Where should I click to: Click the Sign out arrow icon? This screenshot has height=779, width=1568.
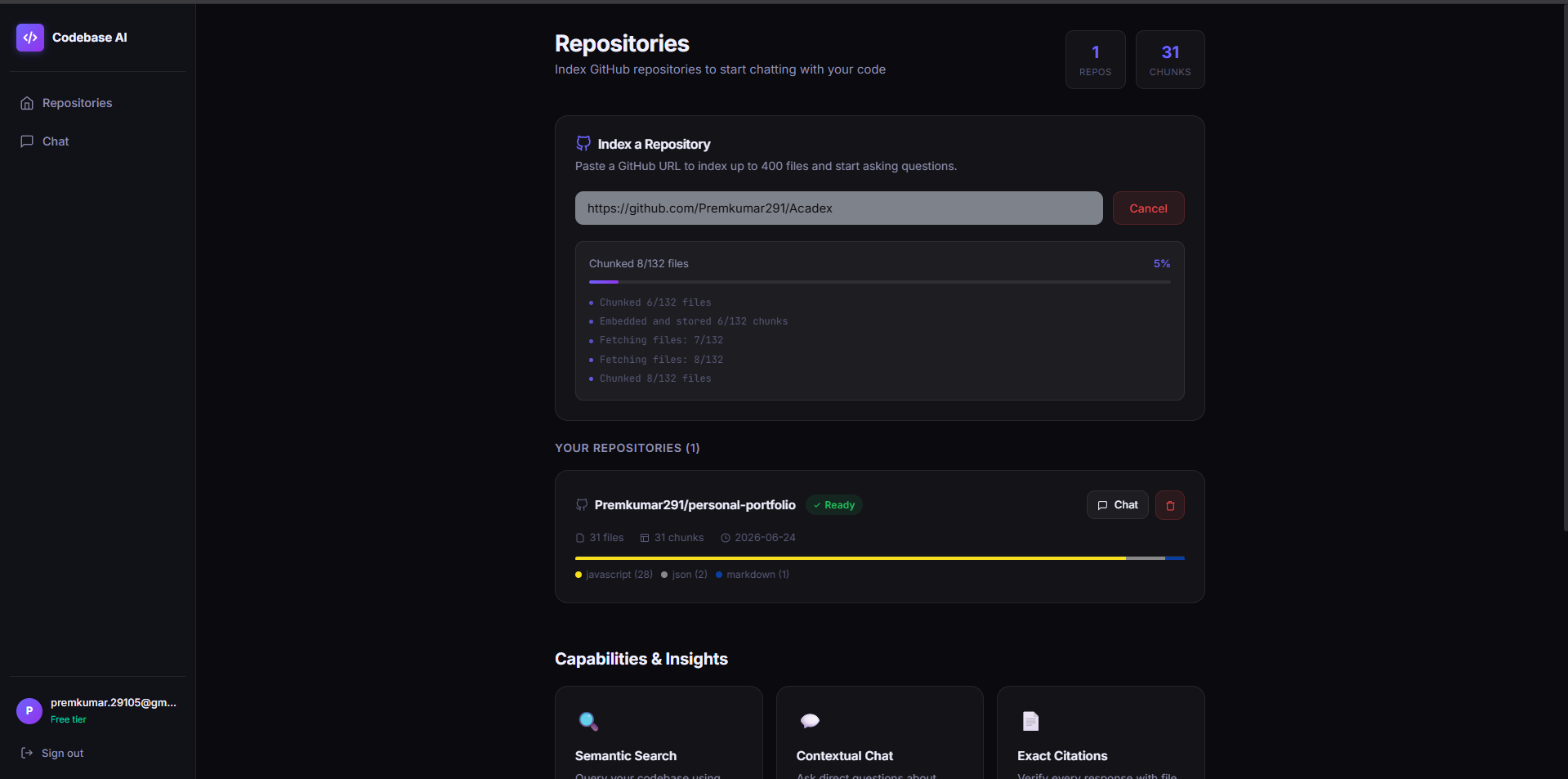[27, 753]
